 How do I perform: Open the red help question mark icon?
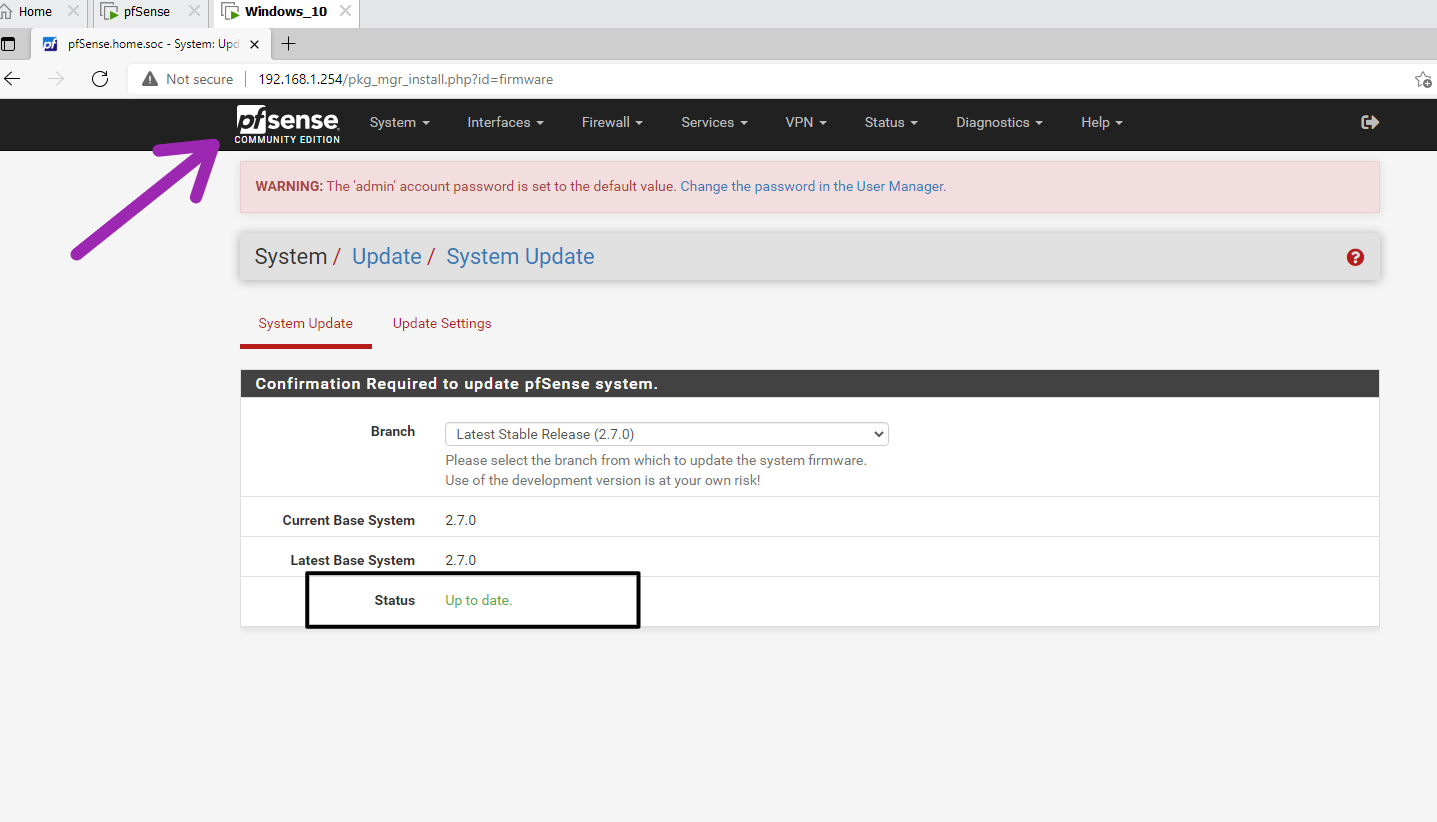click(1355, 257)
